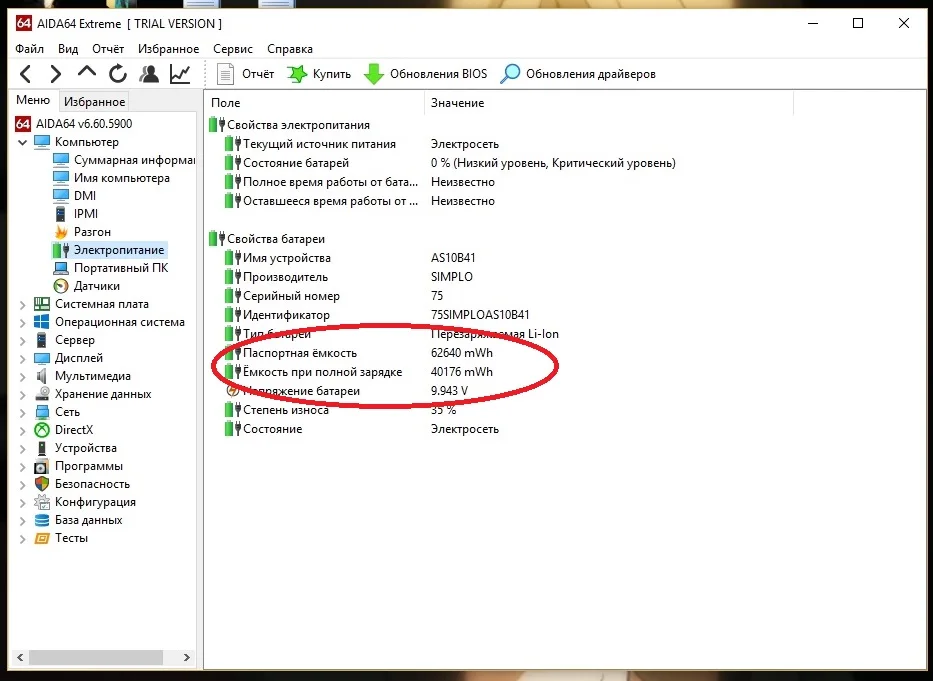933x681 pixels.
Task: Expand the Сервер tree node
Action: coord(23,340)
